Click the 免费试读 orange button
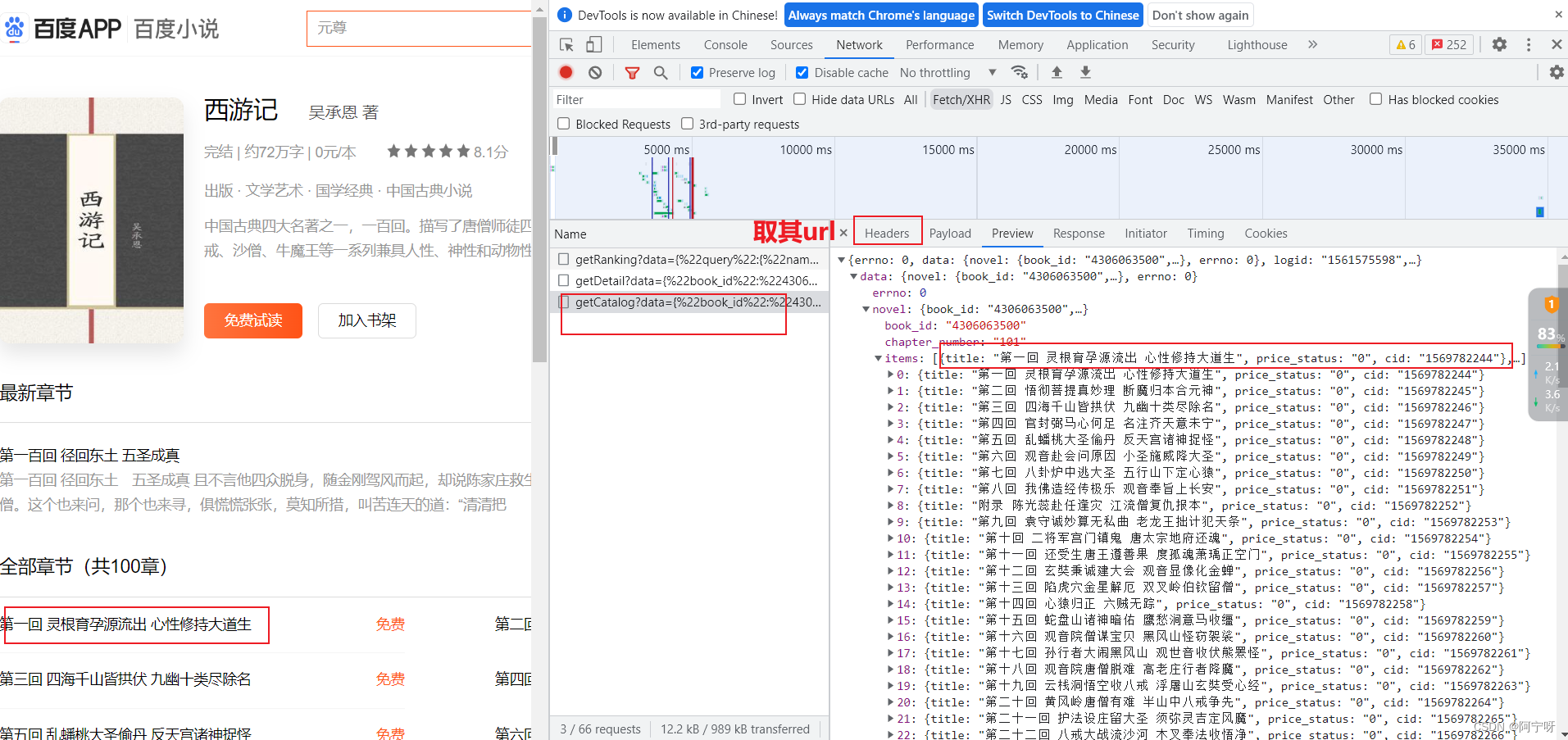Image resolution: width=1568 pixels, height=740 pixels. coord(253,320)
